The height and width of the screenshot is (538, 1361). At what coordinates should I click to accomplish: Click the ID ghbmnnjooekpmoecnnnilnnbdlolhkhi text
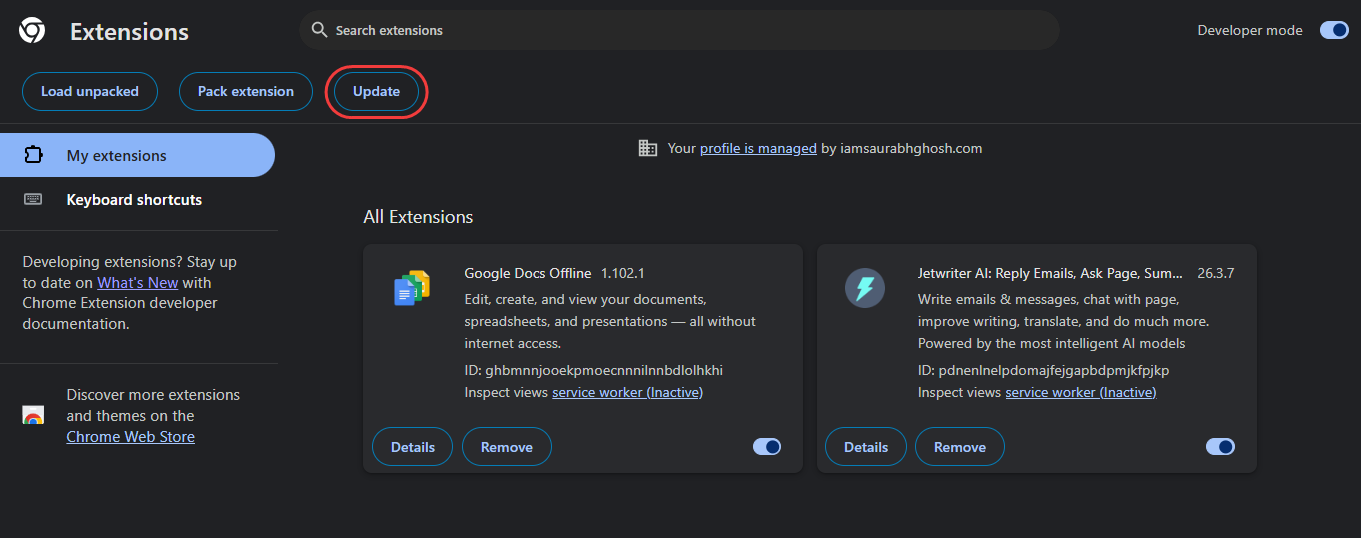[x=594, y=370]
